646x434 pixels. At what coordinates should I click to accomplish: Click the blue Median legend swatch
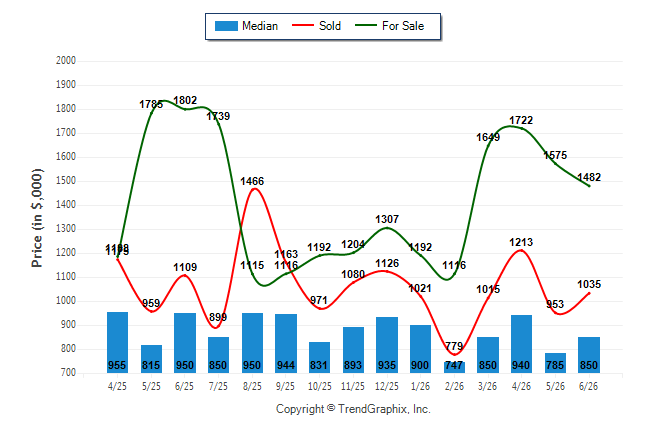click(226, 26)
